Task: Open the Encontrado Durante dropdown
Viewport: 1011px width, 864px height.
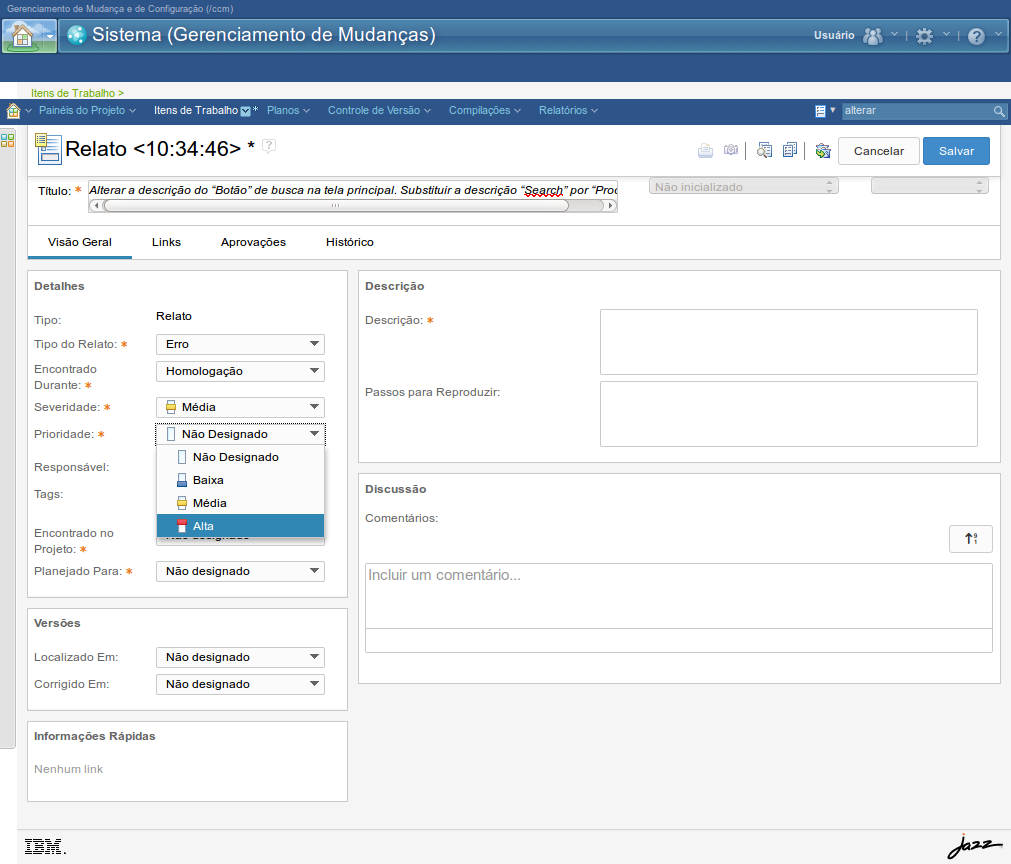Action: point(240,371)
